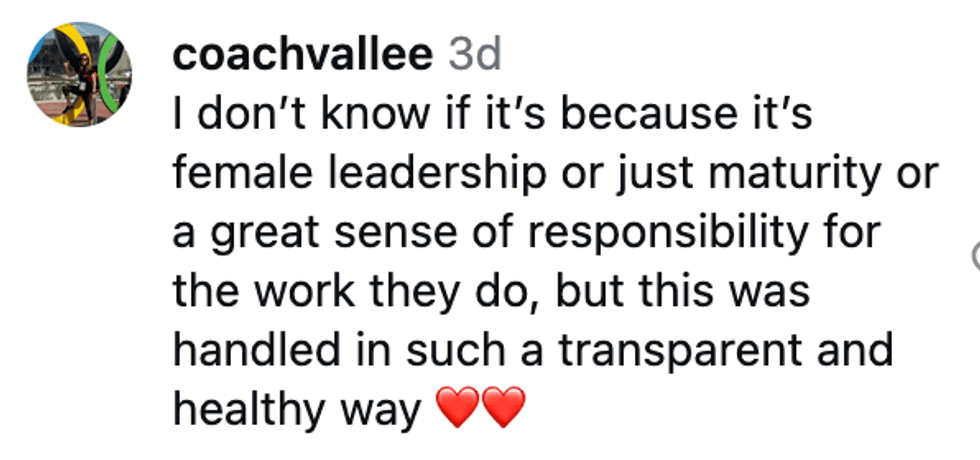The image size is (980, 460).
Task: Click the 3d comment timestamp
Action: pyautogui.click(x=474, y=55)
